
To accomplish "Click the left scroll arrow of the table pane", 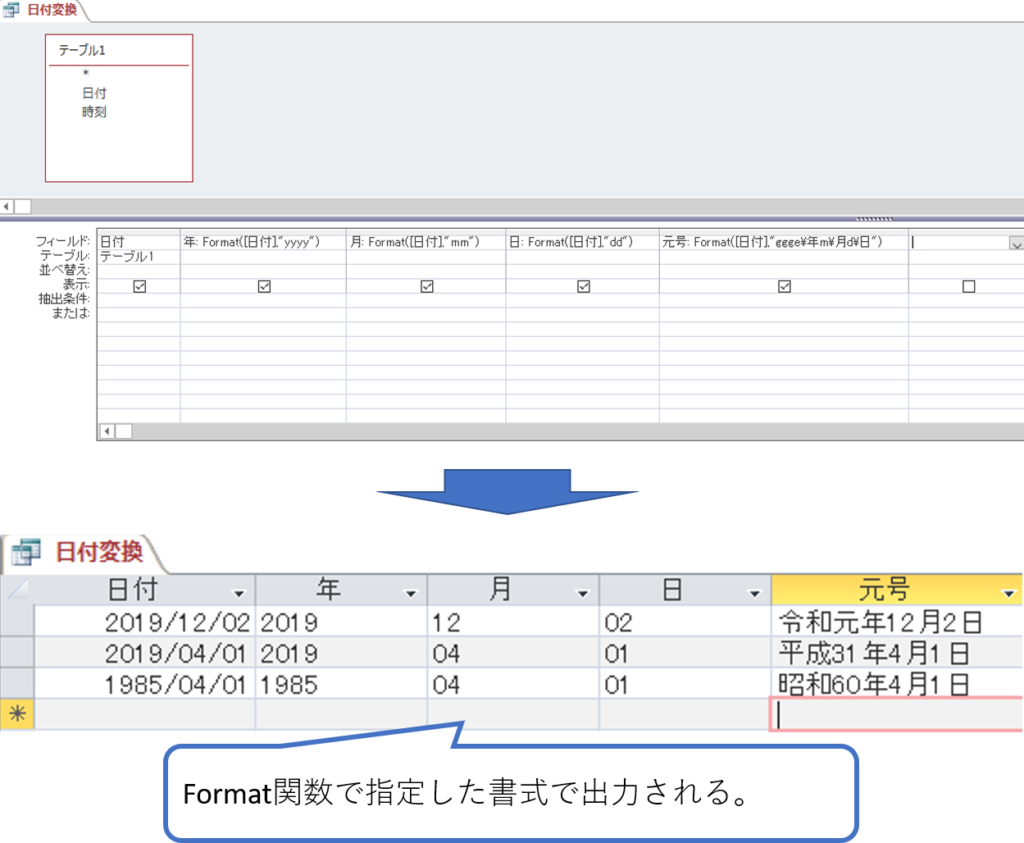I will pyautogui.click(x=7, y=206).
